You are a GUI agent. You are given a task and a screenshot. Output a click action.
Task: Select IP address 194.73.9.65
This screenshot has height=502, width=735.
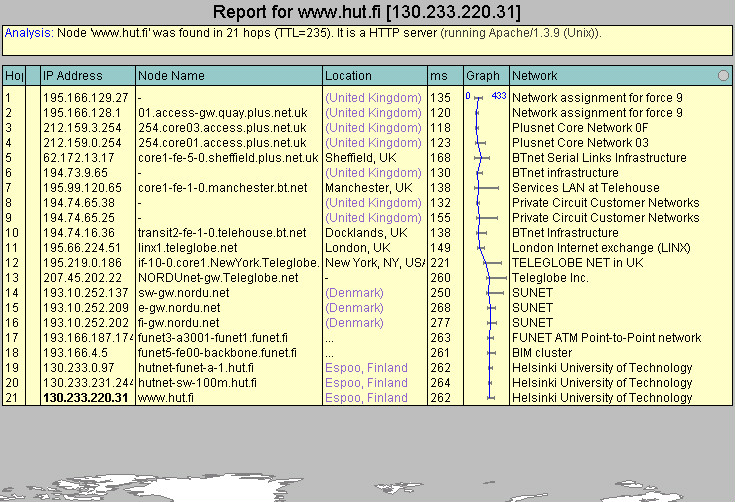75,172
